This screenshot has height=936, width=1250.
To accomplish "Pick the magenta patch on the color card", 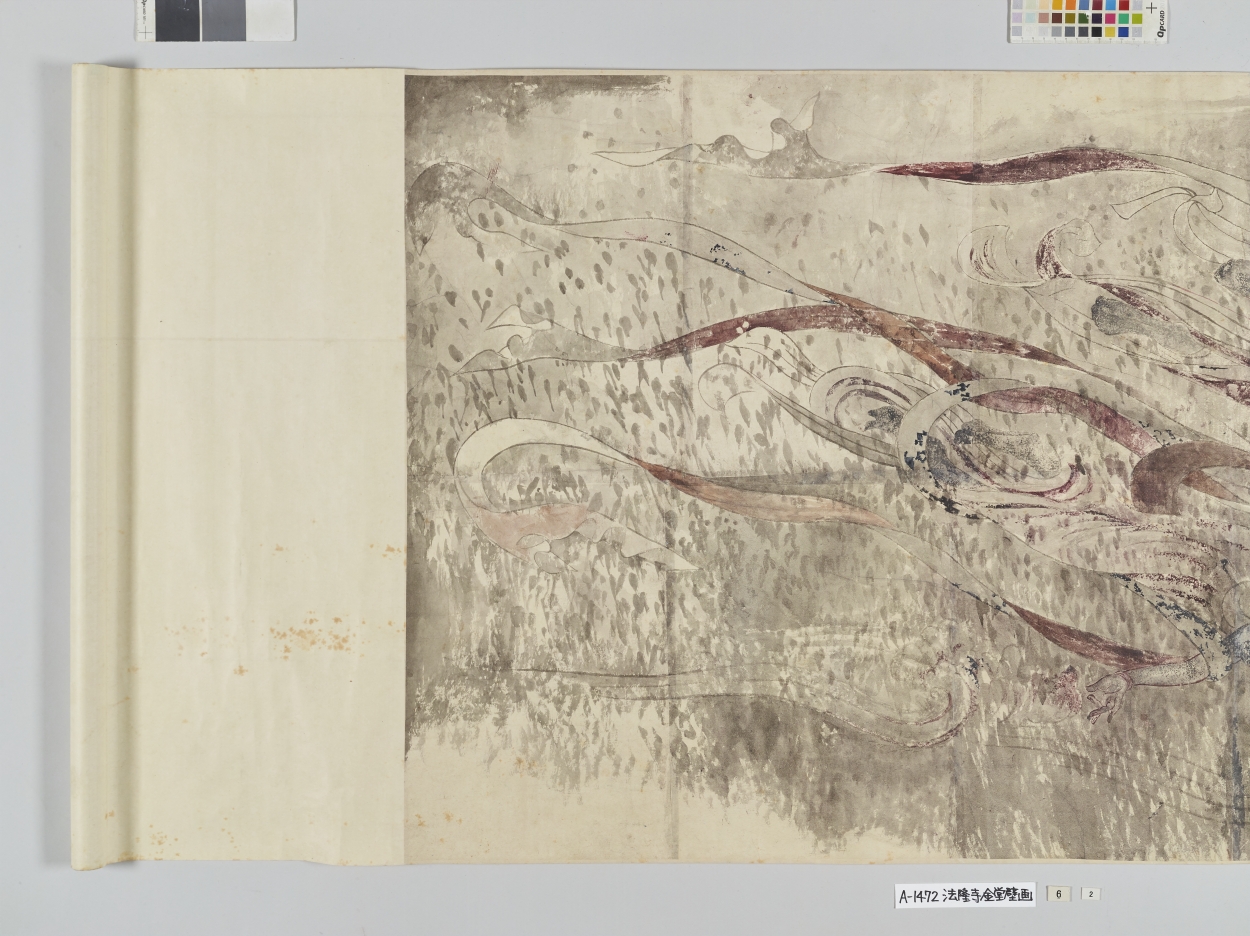I will [x=1110, y=18].
